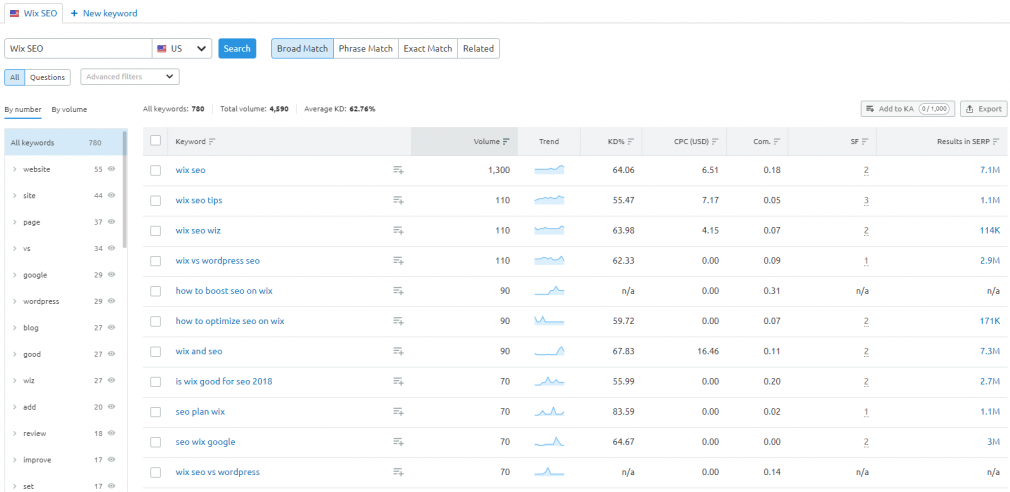Sort by SF column sort icon
Screen dimensions: 1010x492
point(865,142)
